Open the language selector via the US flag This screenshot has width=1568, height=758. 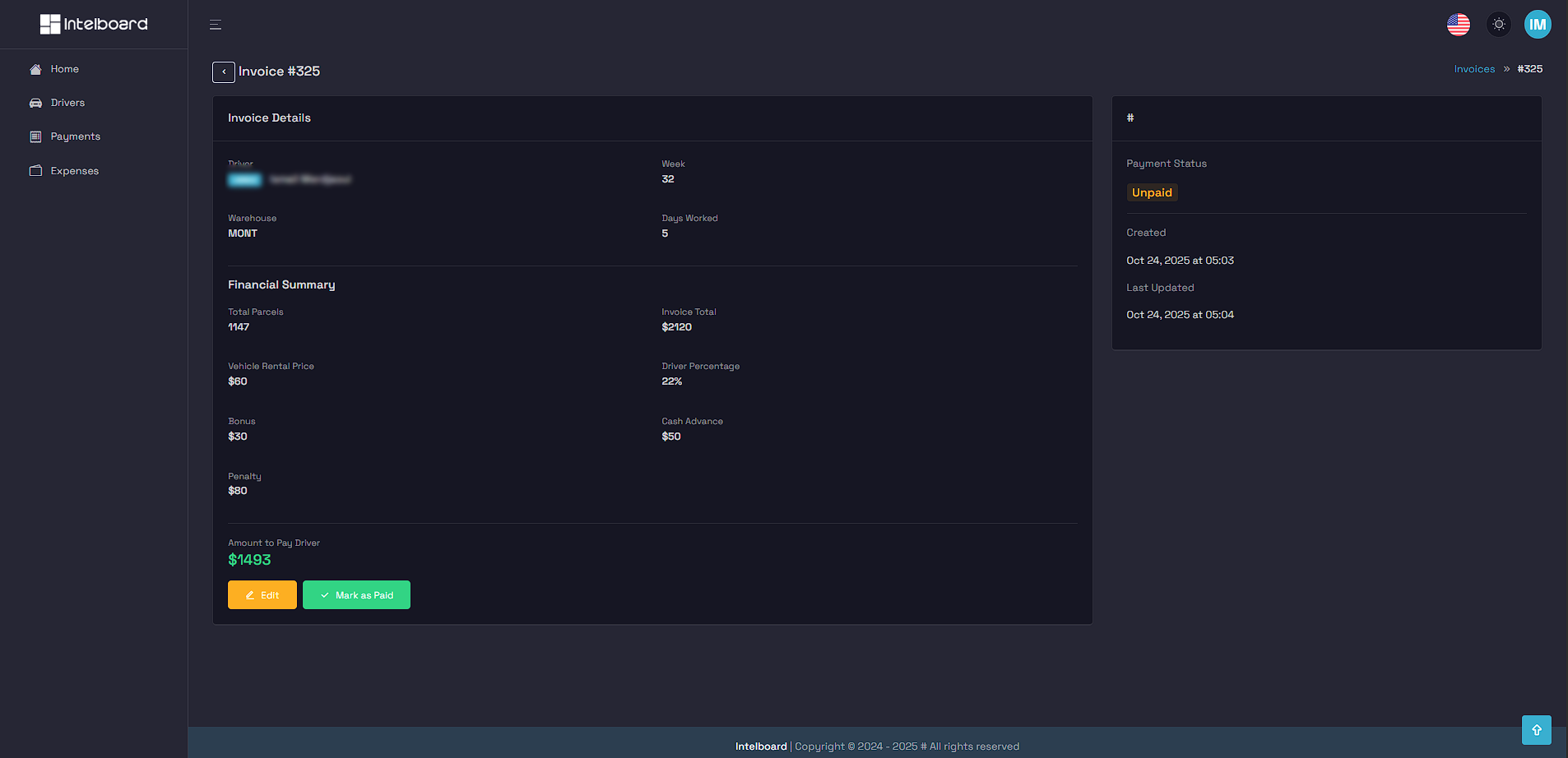[x=1459, y=24]
